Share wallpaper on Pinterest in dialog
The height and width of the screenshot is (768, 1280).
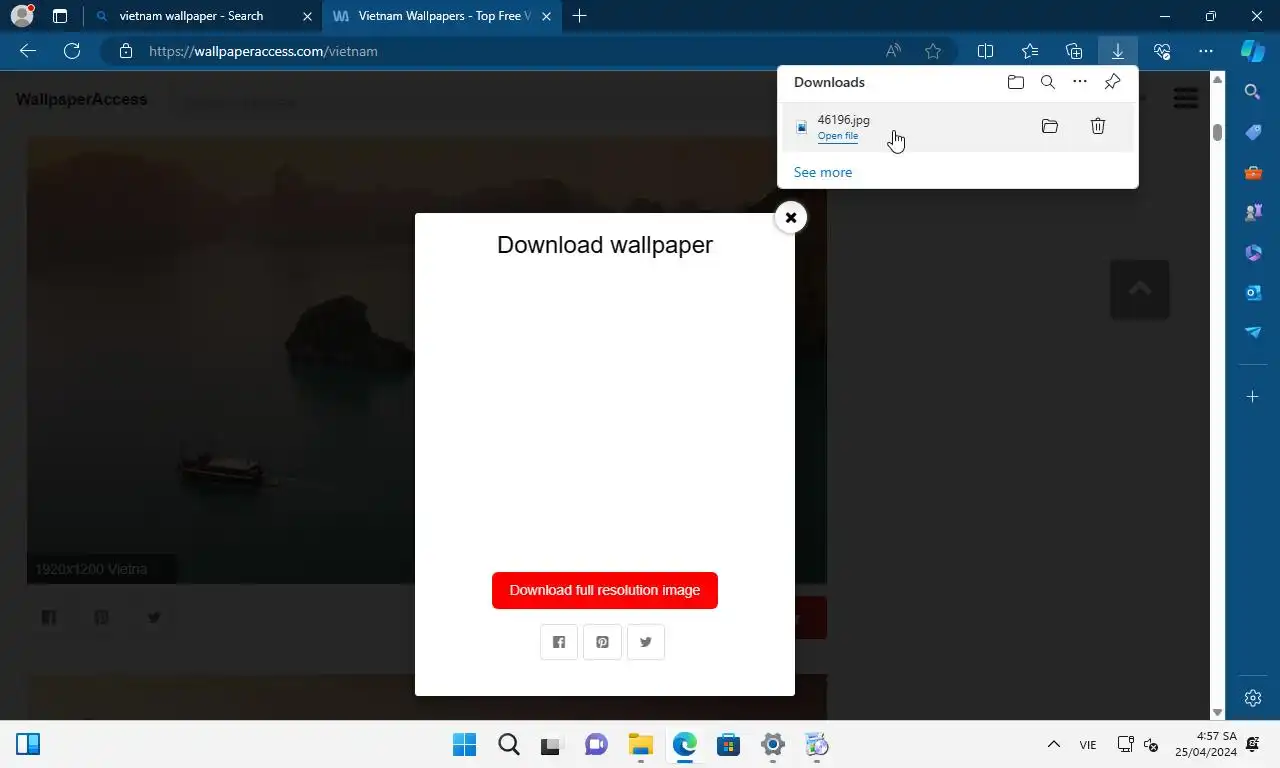point(602,642)
